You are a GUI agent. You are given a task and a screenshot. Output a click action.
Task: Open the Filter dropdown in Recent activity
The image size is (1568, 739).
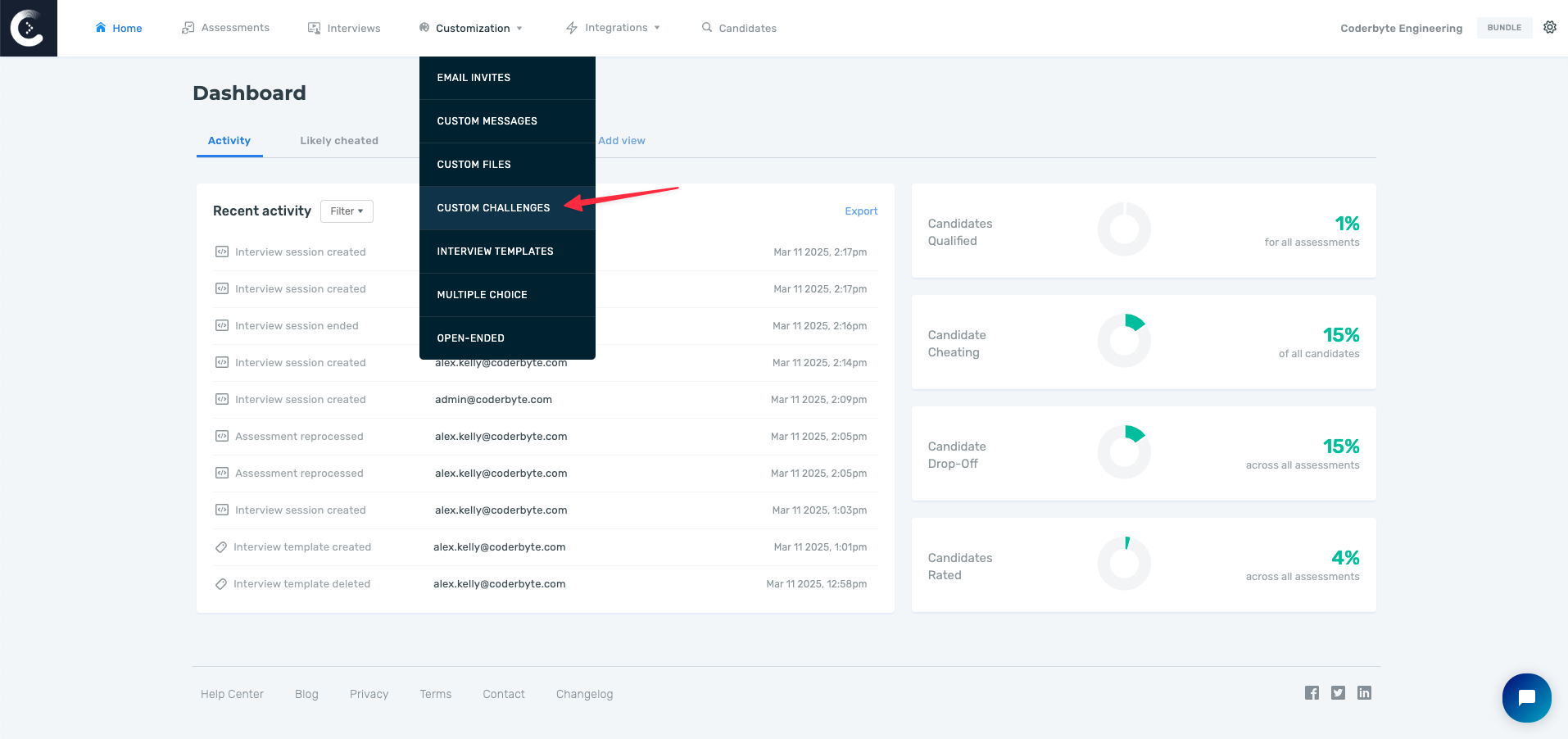[347, 211]
